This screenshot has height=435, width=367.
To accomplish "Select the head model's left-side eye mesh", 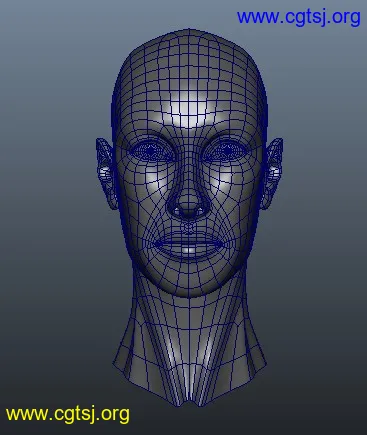I will coord(151,151).
